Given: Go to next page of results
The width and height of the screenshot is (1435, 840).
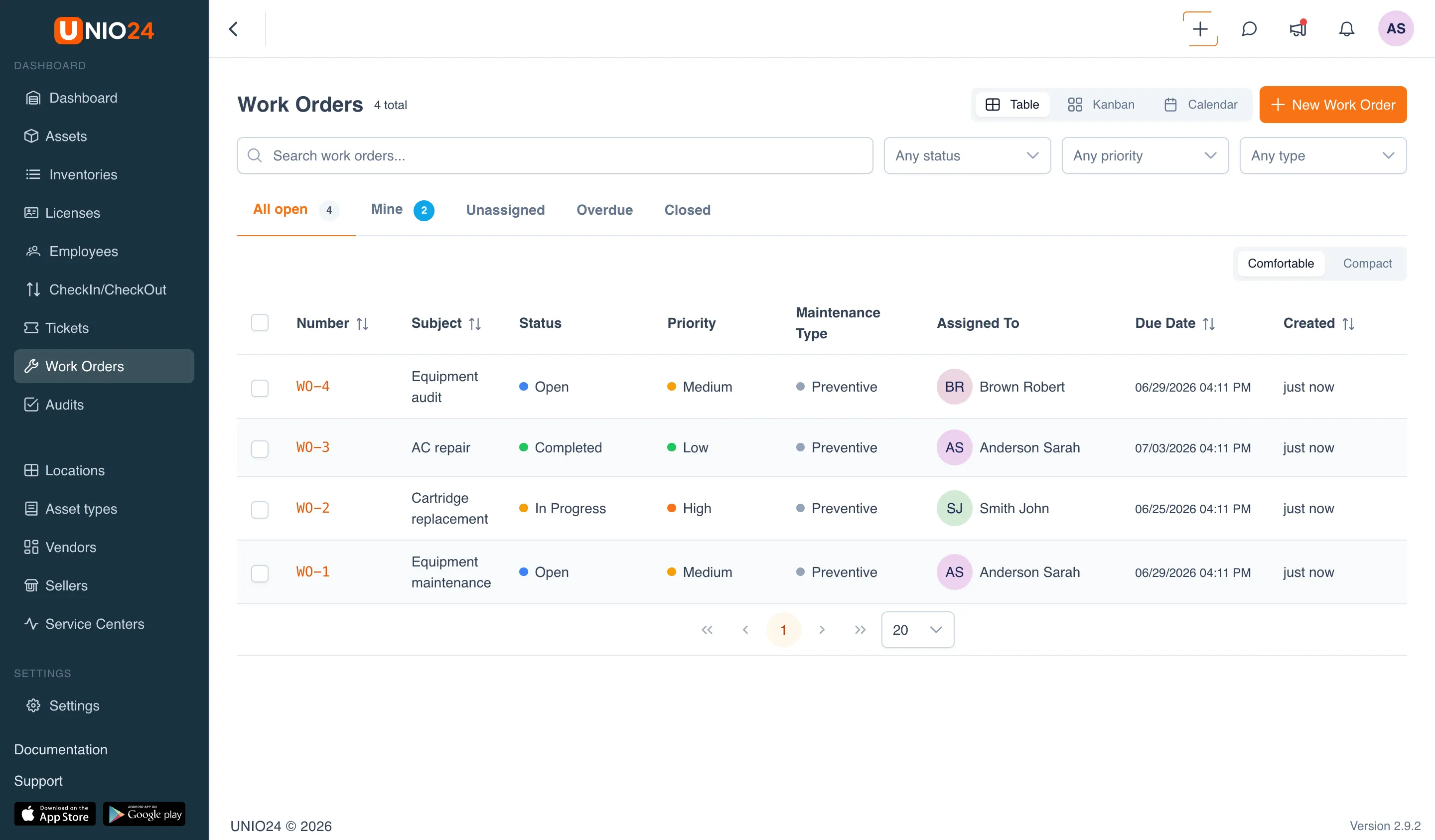Looking at the screenshot, I should pyautogui.click(x=822, y=629).
